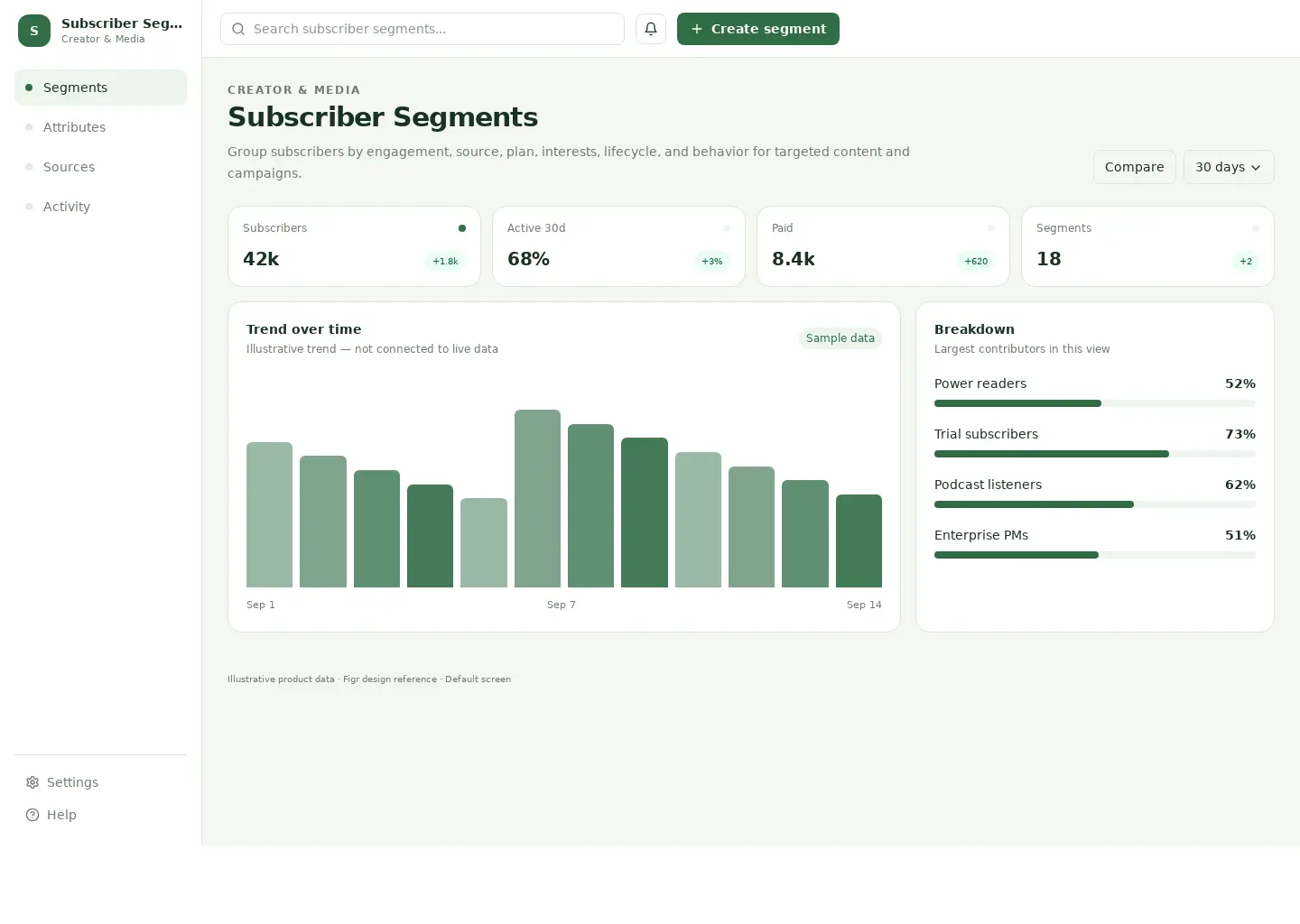Click the Power readers progress bar
The height and width of the screenshot is (924, 1300).
pos(1095,403)
